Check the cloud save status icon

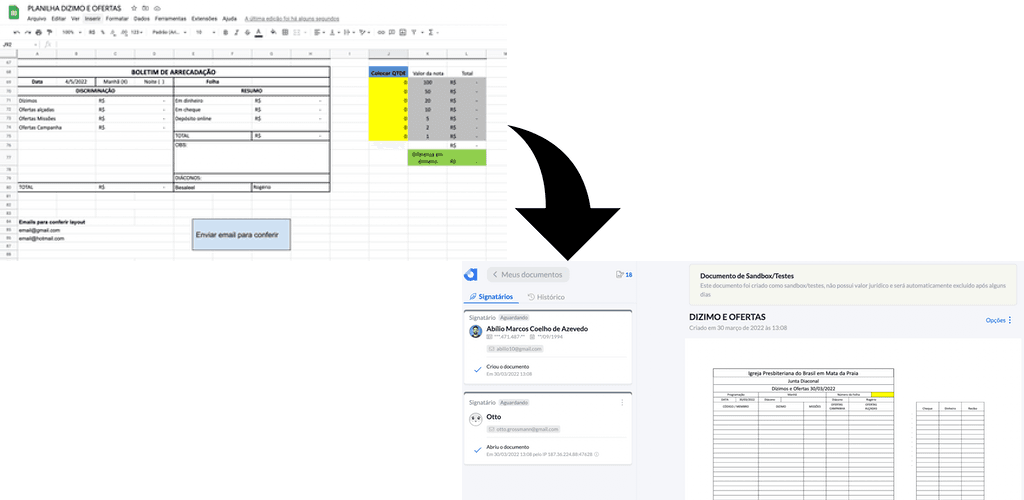pos(157,8)
